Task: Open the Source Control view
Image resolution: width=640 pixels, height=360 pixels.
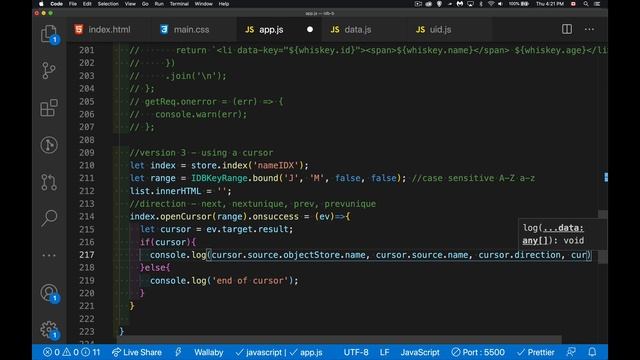Action: point(49,71)
